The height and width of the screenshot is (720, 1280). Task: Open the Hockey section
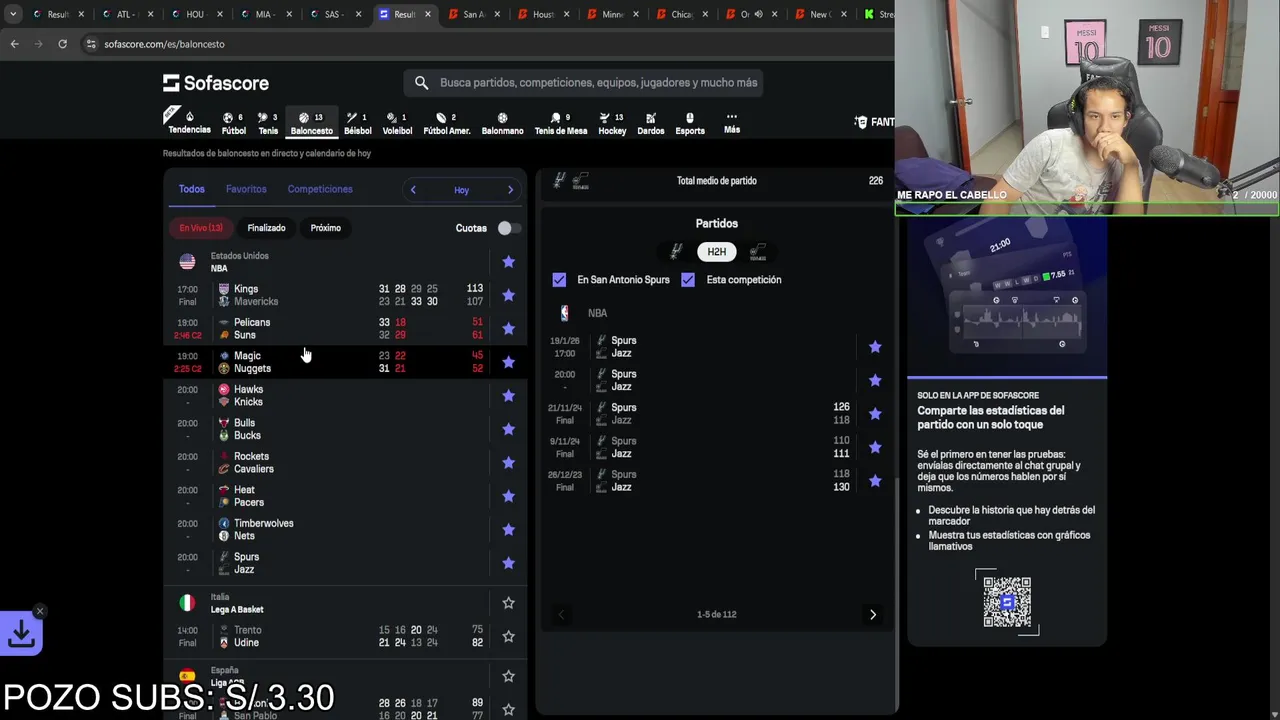(612, 123)
